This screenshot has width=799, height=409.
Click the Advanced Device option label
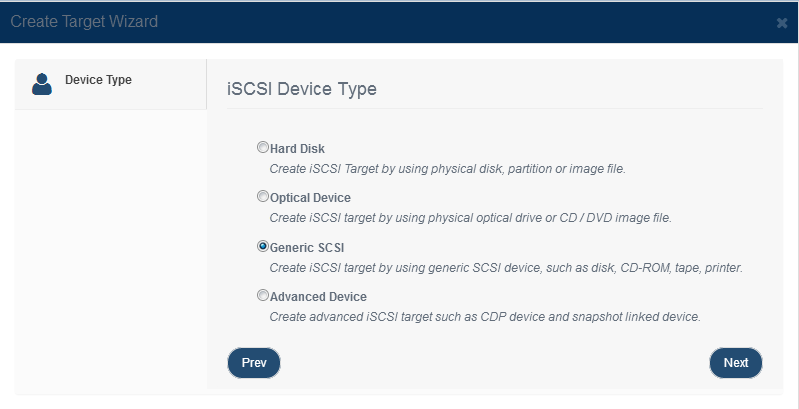318,296
